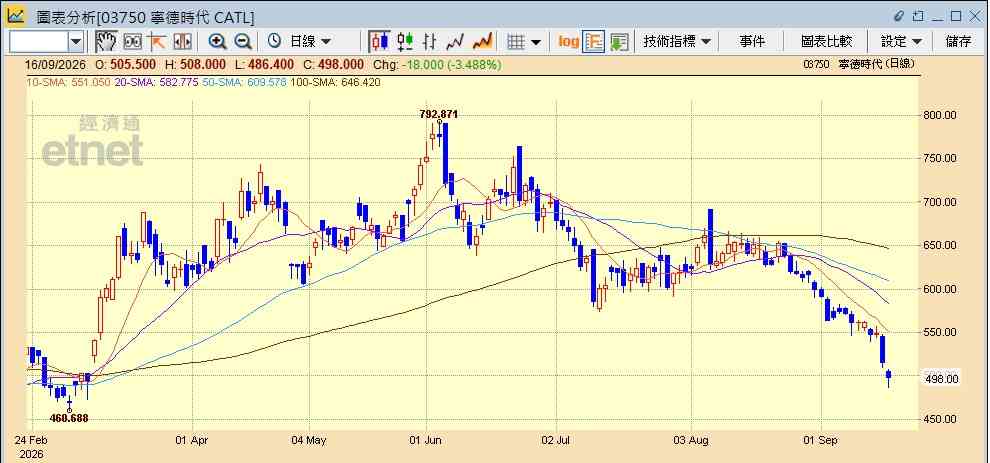Switch to hollow candle chart type
The height and width of the screenshot is (463, 990).
pyautogui.click(x=405, y=42)
